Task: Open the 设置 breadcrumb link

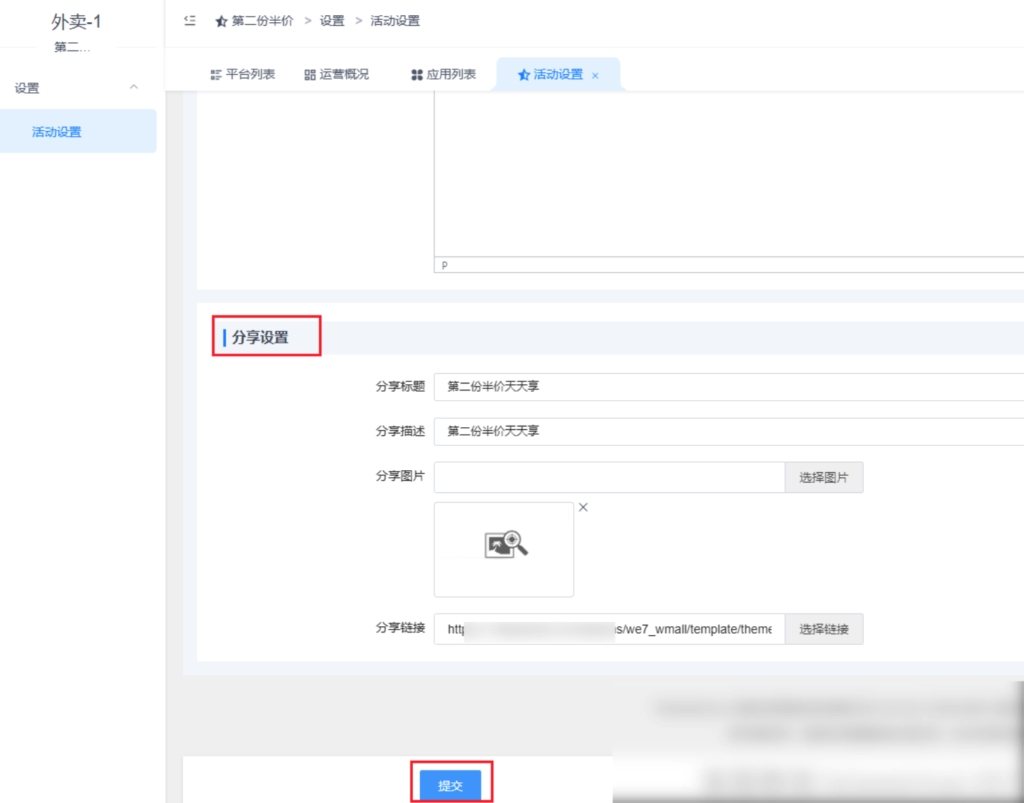Action: 331,20
